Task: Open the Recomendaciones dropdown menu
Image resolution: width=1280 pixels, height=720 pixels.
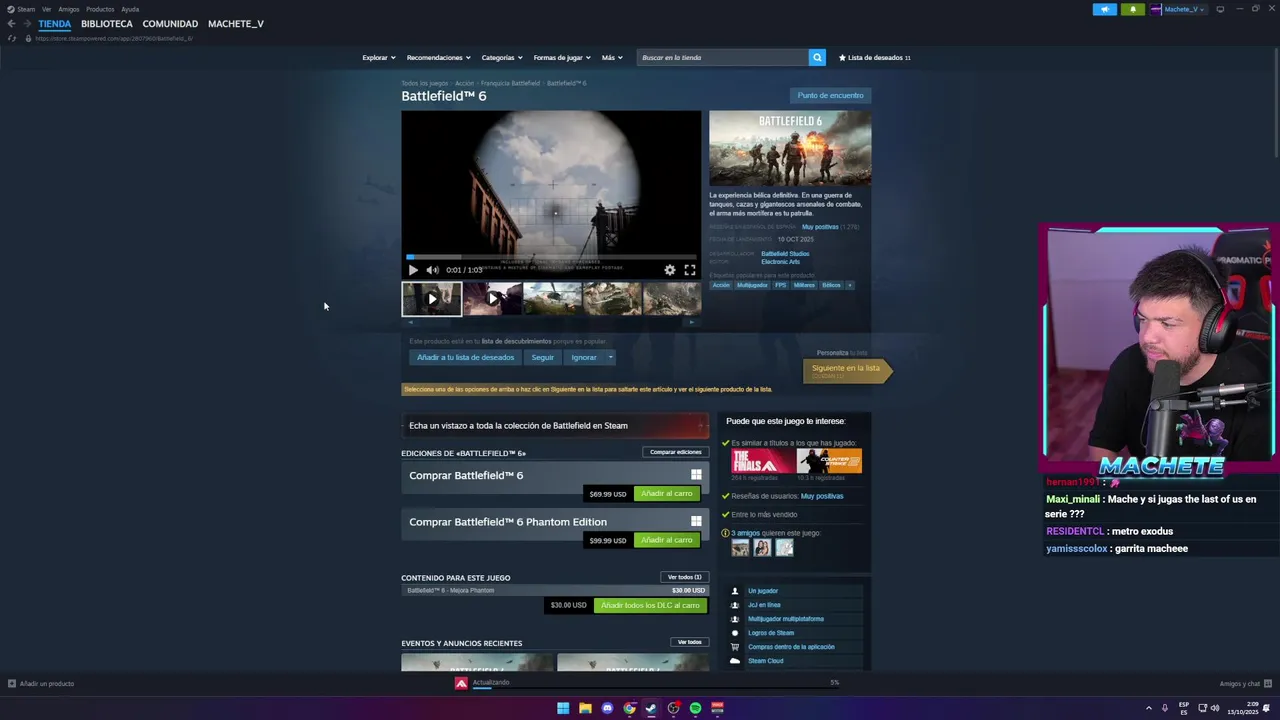Action: (x=438, y=57)
